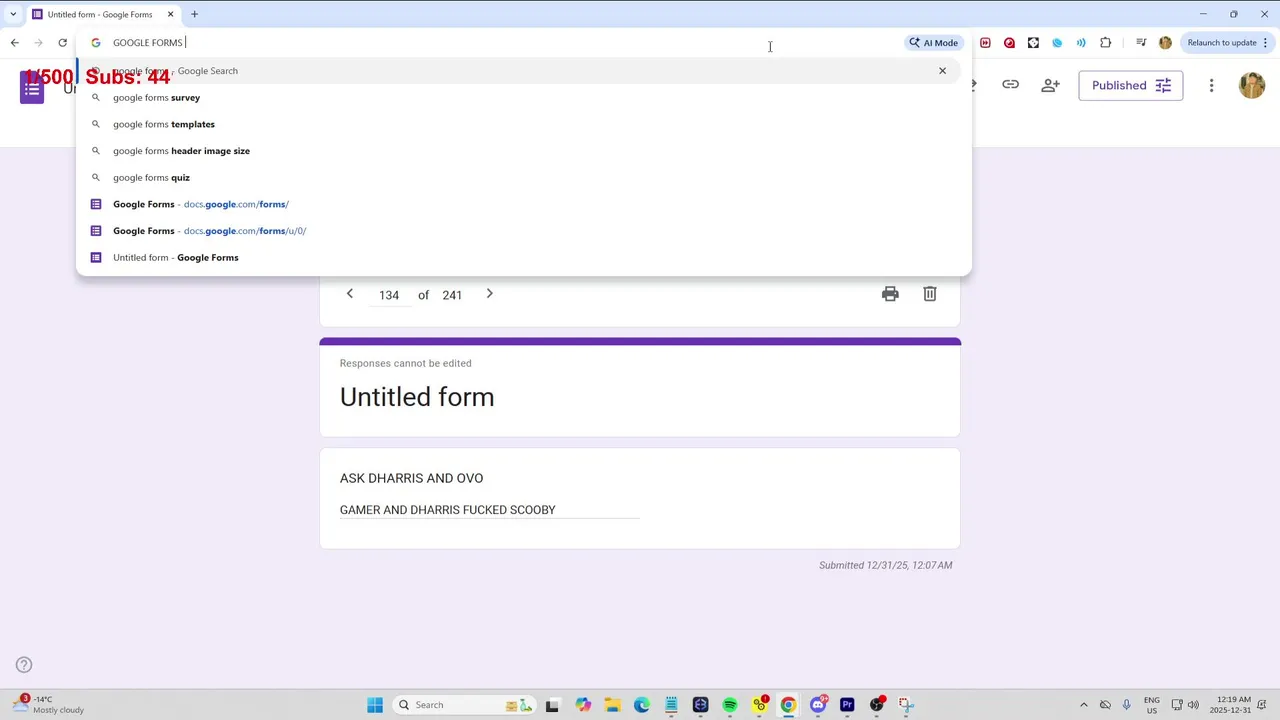Open add collaborators icon
This screenshot has width=1280, height=720.
(x=1050, y=85)
